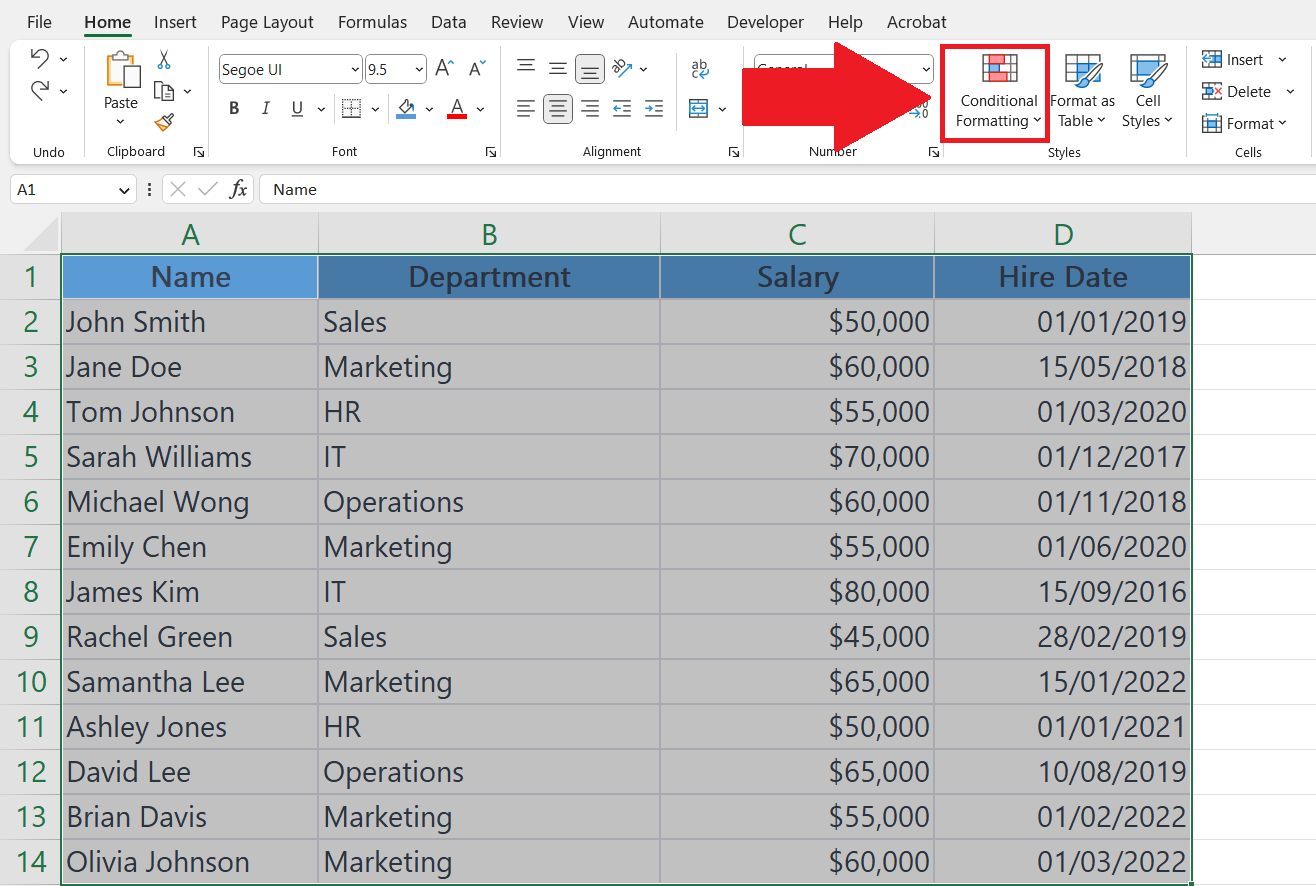Click the Increase Indent icon

pyautogui.click(x=654, y=108)
